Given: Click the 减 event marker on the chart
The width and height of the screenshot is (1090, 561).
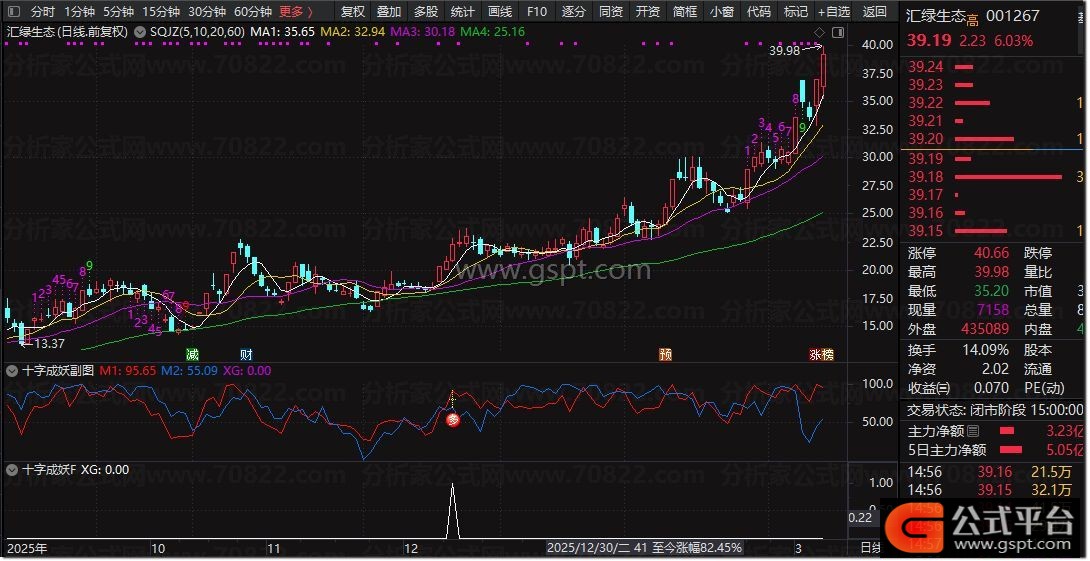Looking at the screenshot, I should click(192, 354).
